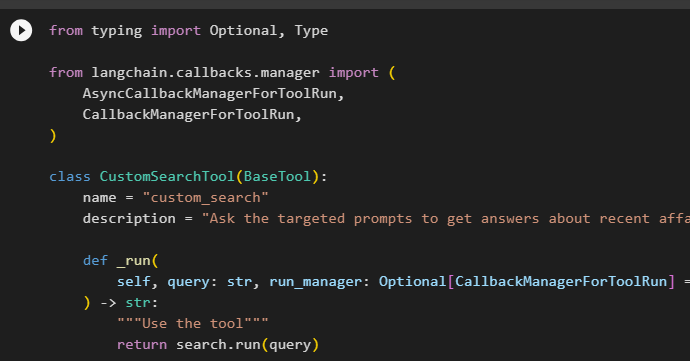Click the AsyncCallbackManagerForToolRun import name
This screenshot has width=690, height=361.
[209, 94]
